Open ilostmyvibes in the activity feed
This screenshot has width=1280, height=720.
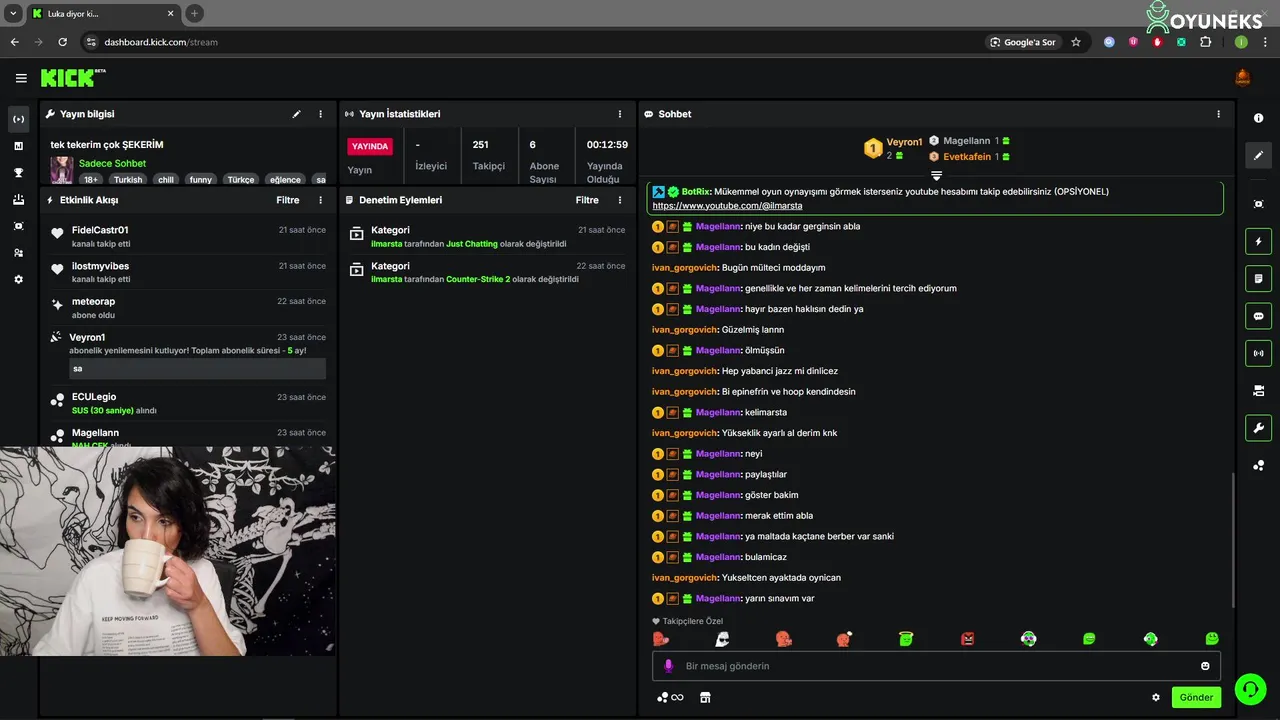[100, 266]
